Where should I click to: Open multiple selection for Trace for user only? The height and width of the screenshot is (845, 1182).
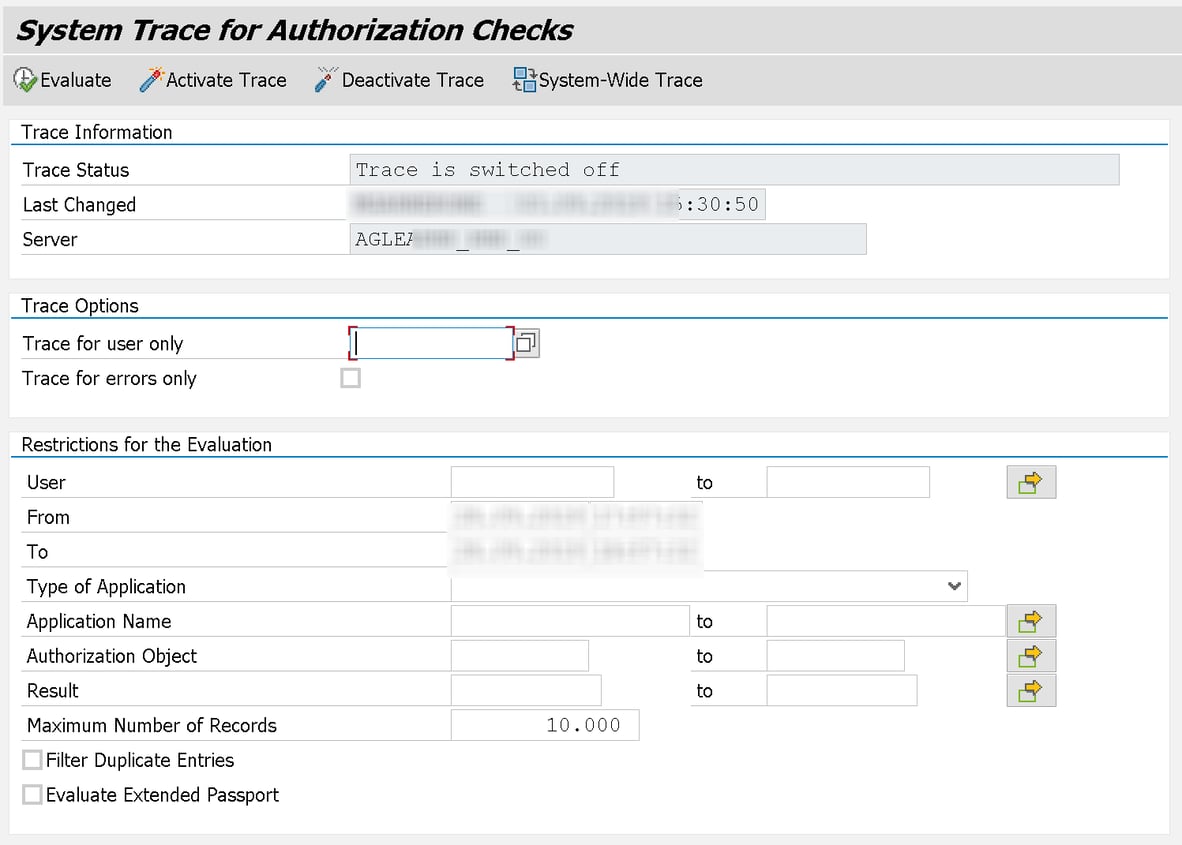527,342
